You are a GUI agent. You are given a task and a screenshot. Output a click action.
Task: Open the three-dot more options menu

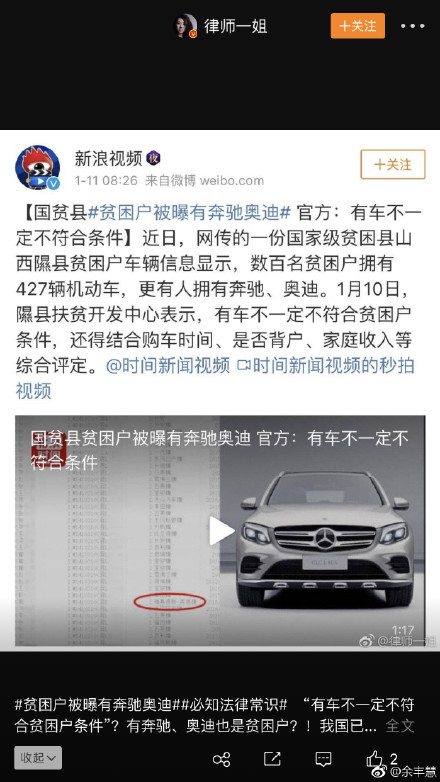[x=413, y=26]
